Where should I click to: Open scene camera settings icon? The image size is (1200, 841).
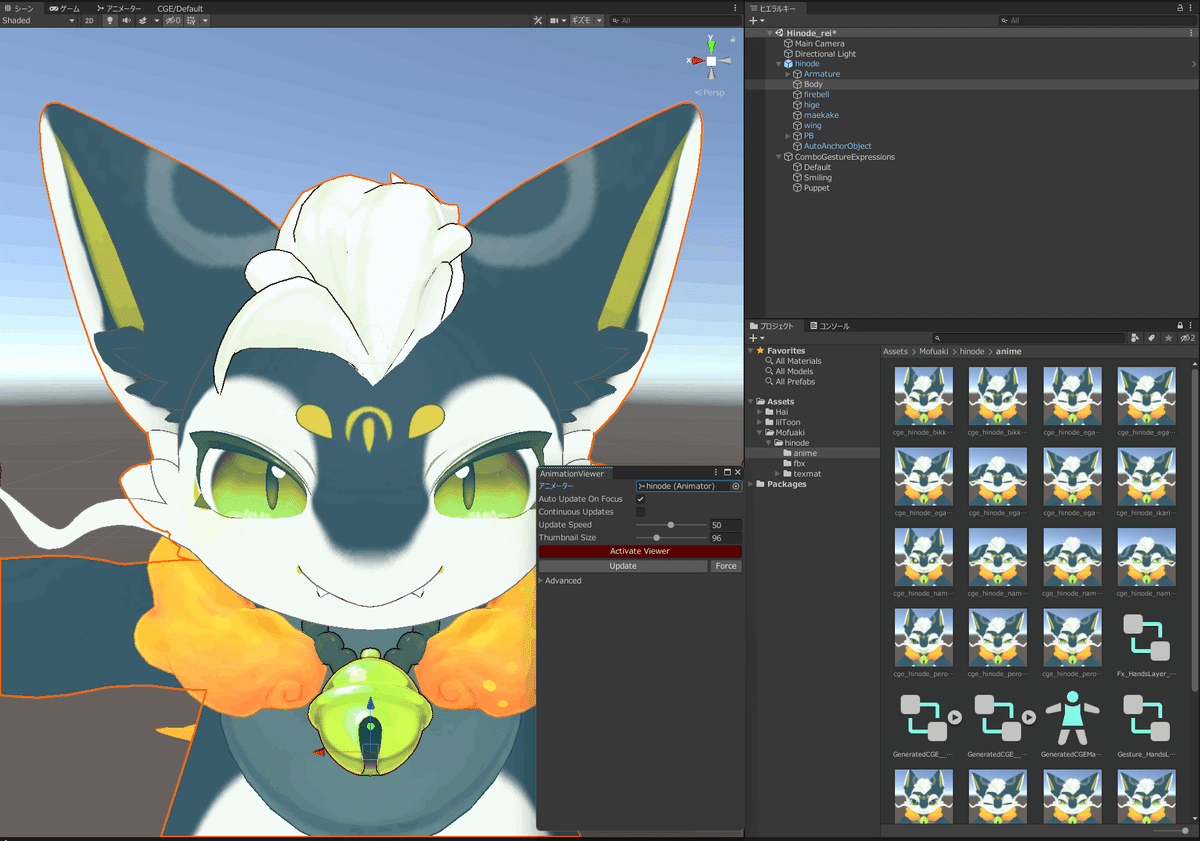click(553, 20)
